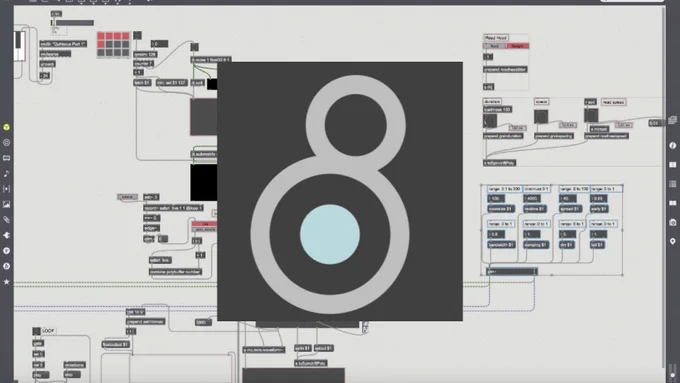The width and height of the screenshot is (680, 383).
Task: Open the bracketed play icon in left sidebar
Action: 7,189
